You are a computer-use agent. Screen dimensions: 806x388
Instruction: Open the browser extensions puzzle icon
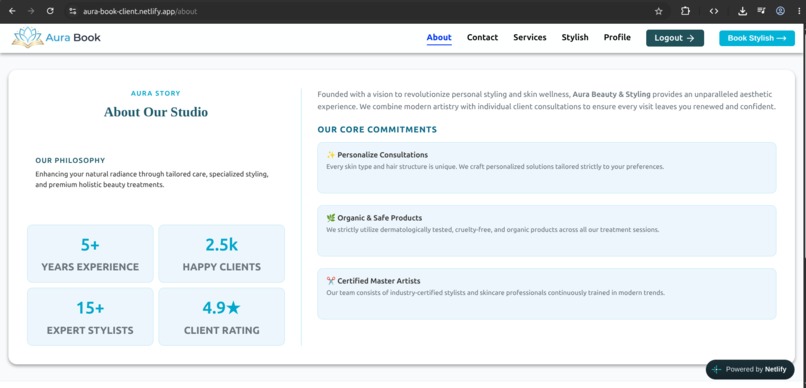685,11
